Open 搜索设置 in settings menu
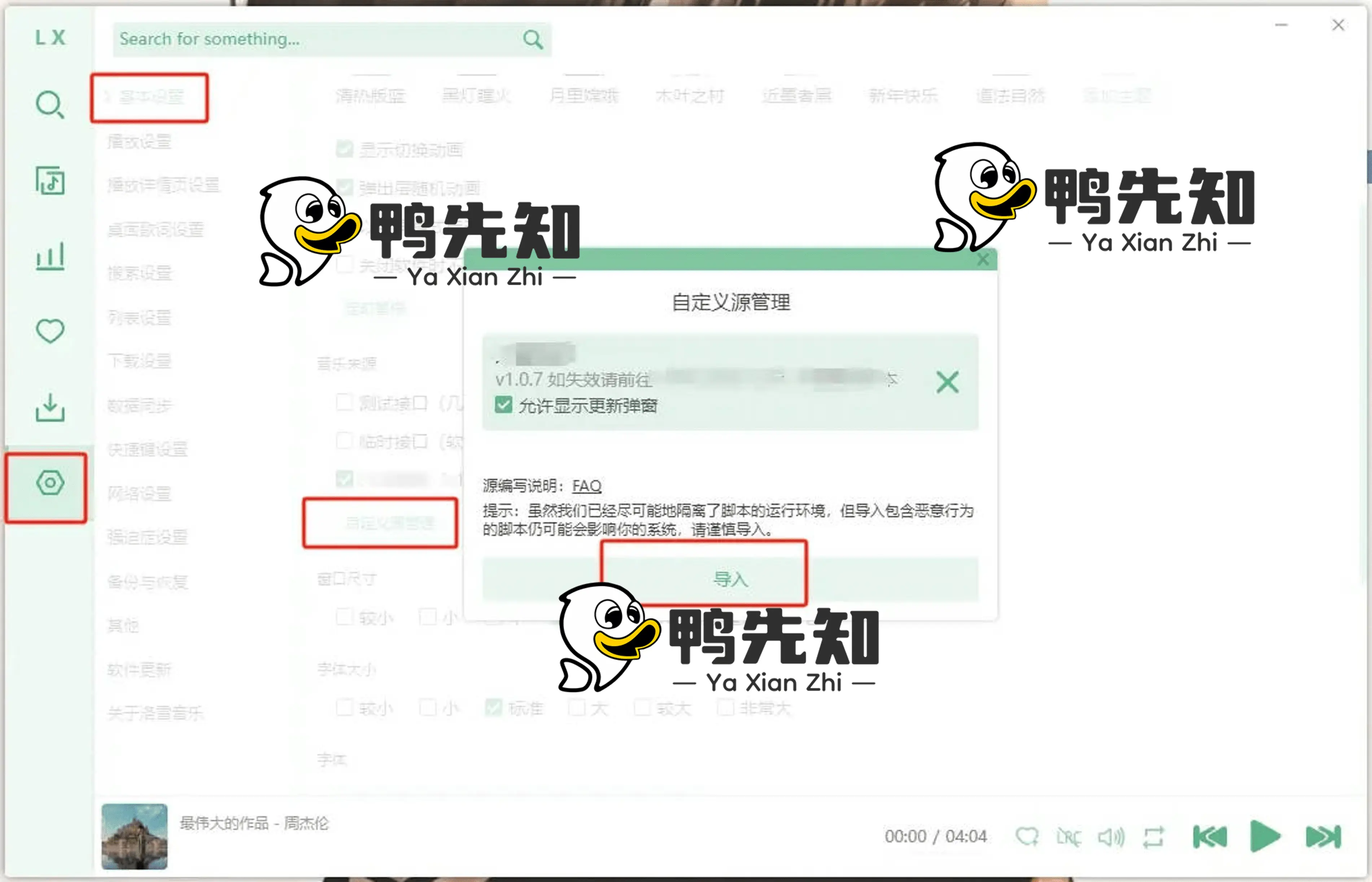The image size is (1372, 882). coord(139,273)
